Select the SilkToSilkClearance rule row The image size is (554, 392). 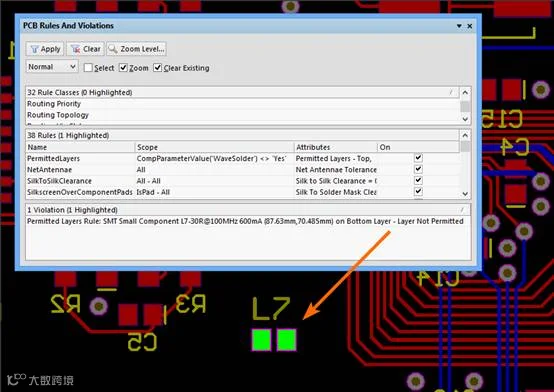pyautogui.click(x=243, y=181)
